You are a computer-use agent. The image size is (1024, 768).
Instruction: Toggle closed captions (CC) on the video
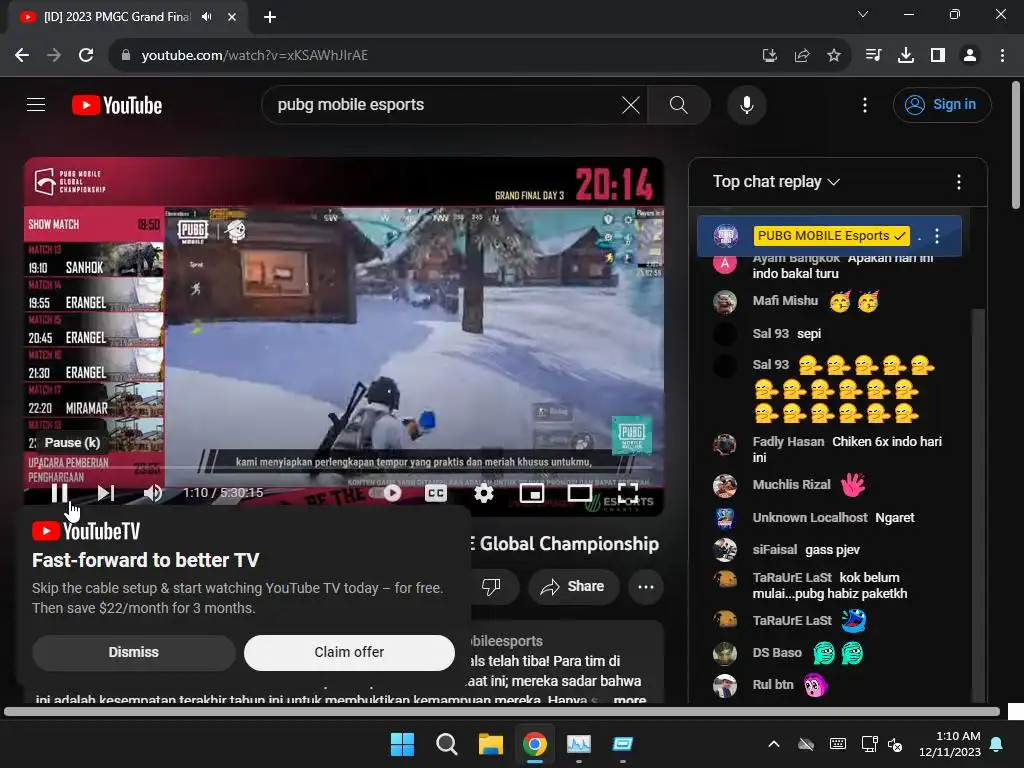pyautogui.click(x=436, y=493)
